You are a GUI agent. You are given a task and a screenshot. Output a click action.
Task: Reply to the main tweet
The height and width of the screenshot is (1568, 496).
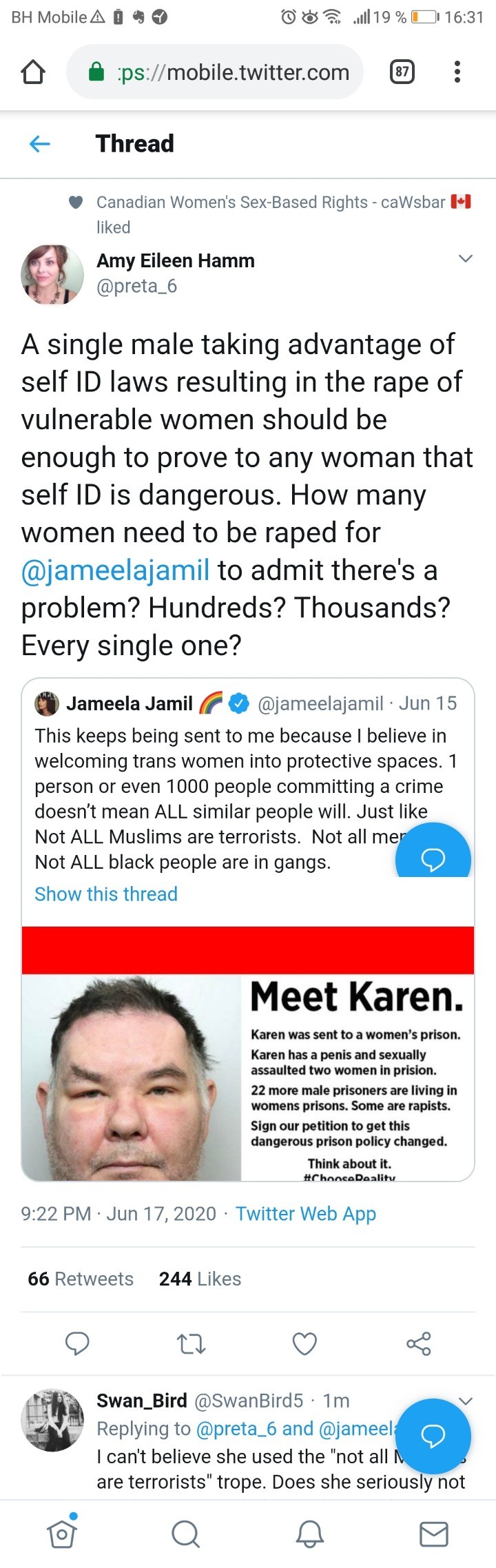click(x=77, y=1343)
